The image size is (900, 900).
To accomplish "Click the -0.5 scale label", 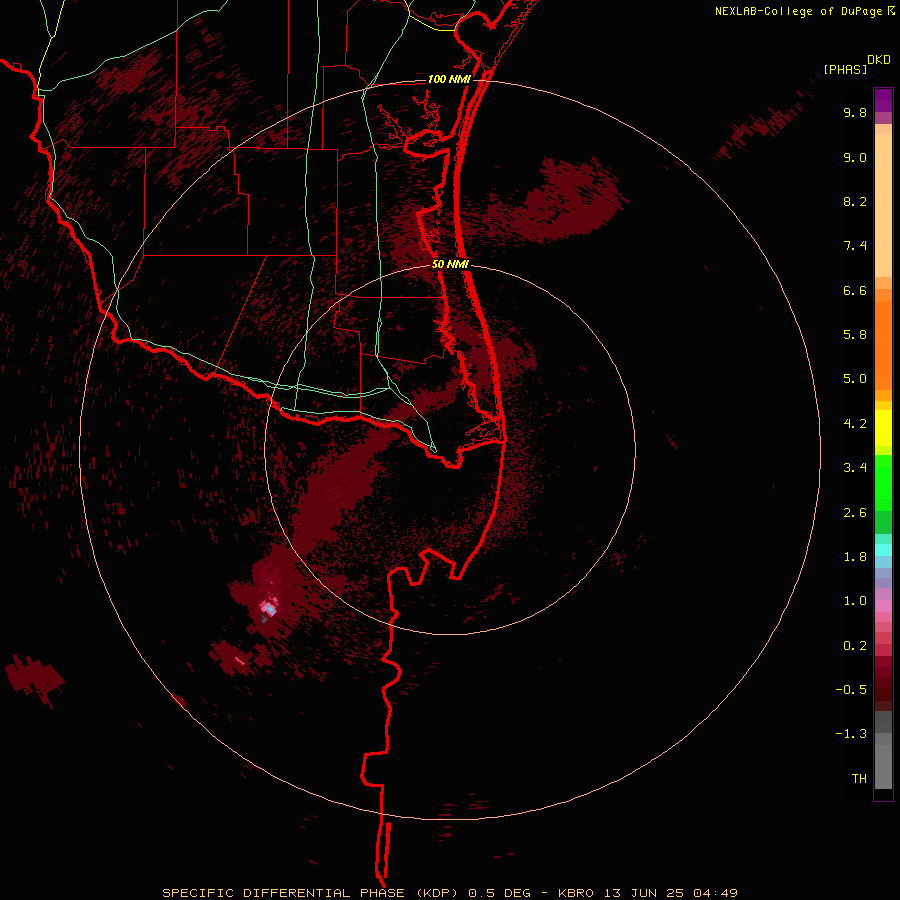I will [x=851, y=690].
